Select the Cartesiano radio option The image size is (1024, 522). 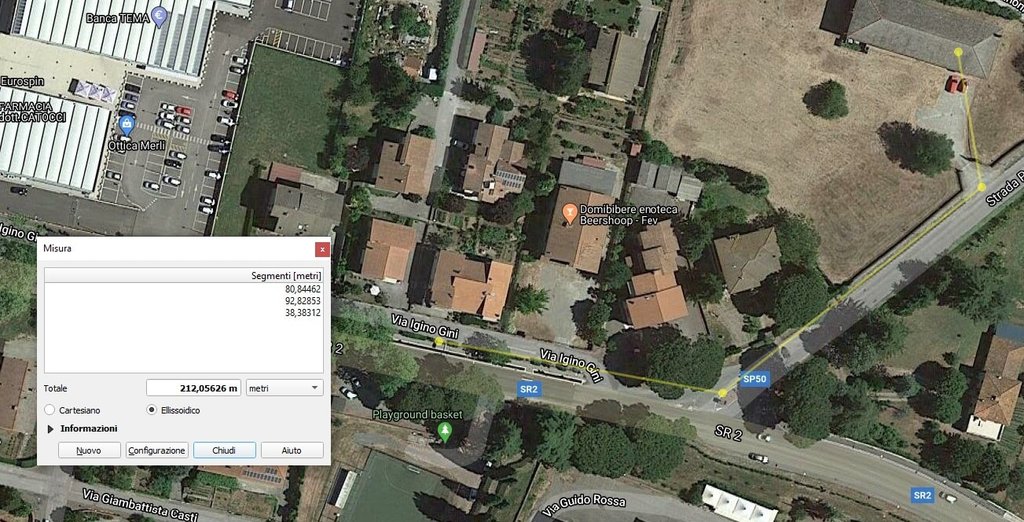tap(50, 410)
